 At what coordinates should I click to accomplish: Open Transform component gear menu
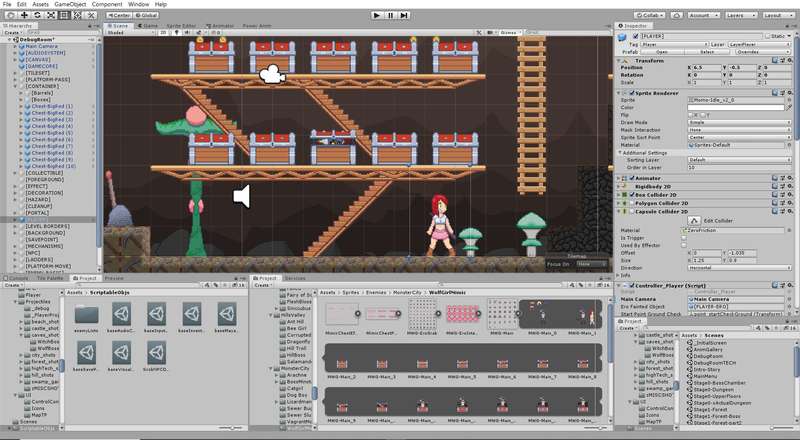[790, 60]
